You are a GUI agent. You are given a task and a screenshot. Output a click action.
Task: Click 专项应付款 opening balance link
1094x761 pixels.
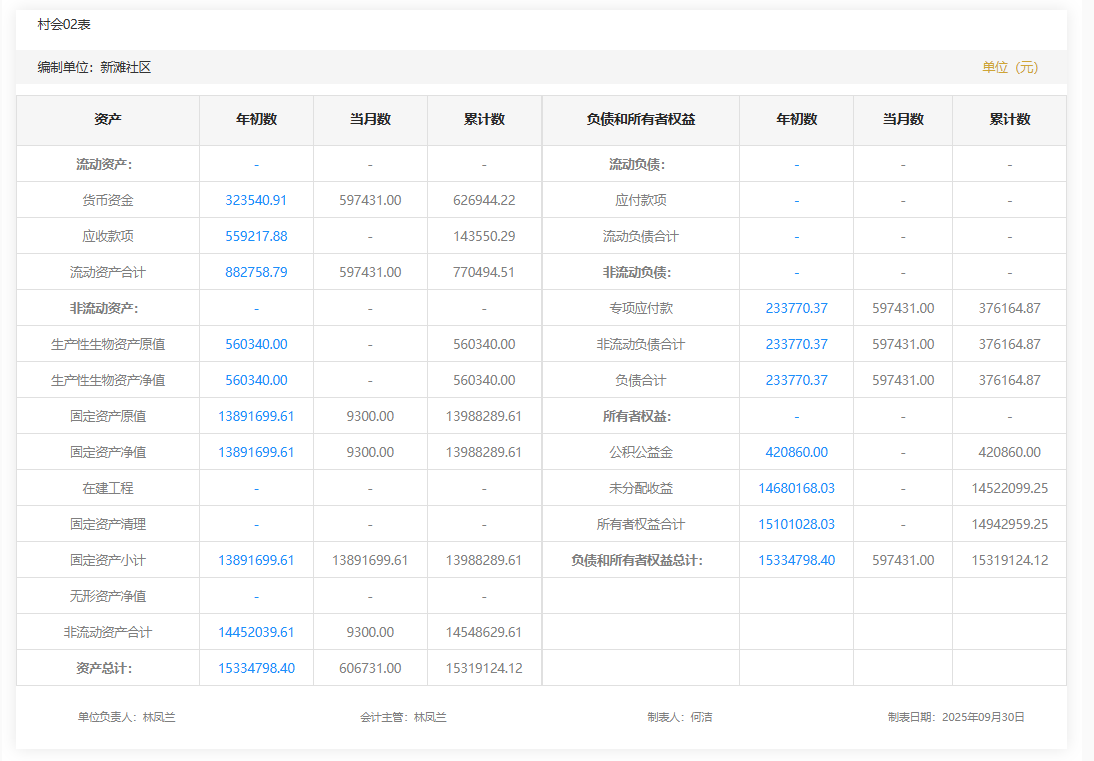tap(796, 308)
